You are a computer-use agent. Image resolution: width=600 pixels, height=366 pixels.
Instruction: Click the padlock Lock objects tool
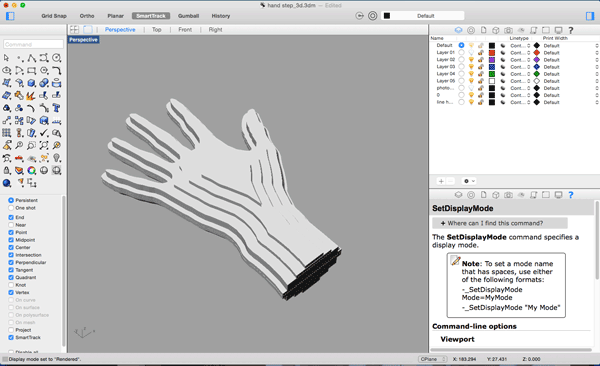(x=7, y=170)
